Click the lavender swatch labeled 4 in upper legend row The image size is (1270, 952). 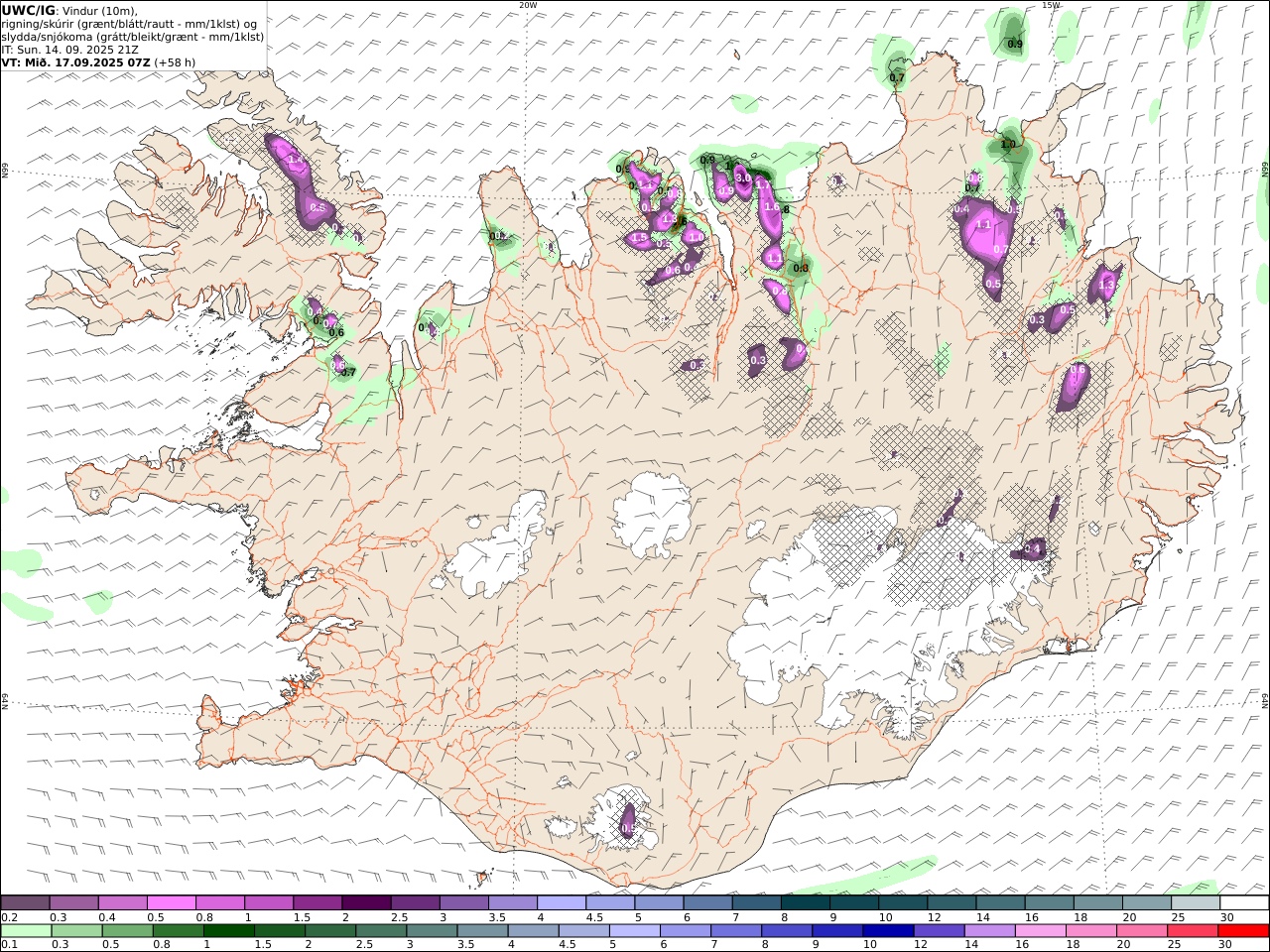pos(561,902)
